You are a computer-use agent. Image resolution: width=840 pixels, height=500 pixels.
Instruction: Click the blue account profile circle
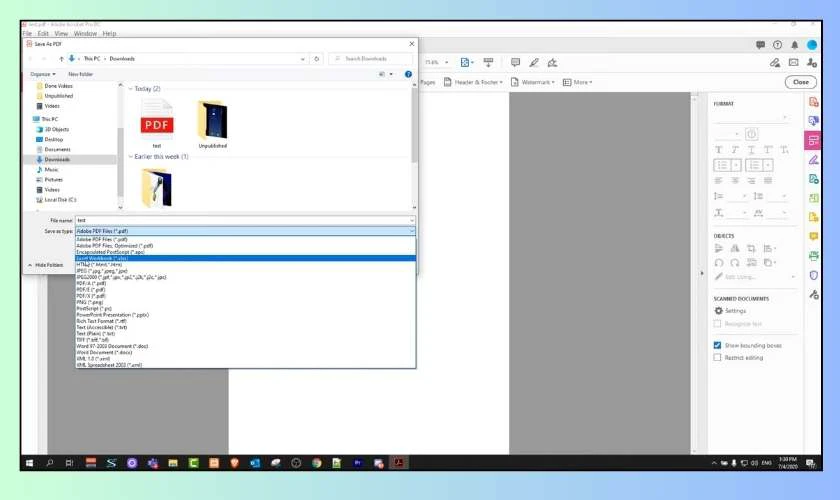812,45
